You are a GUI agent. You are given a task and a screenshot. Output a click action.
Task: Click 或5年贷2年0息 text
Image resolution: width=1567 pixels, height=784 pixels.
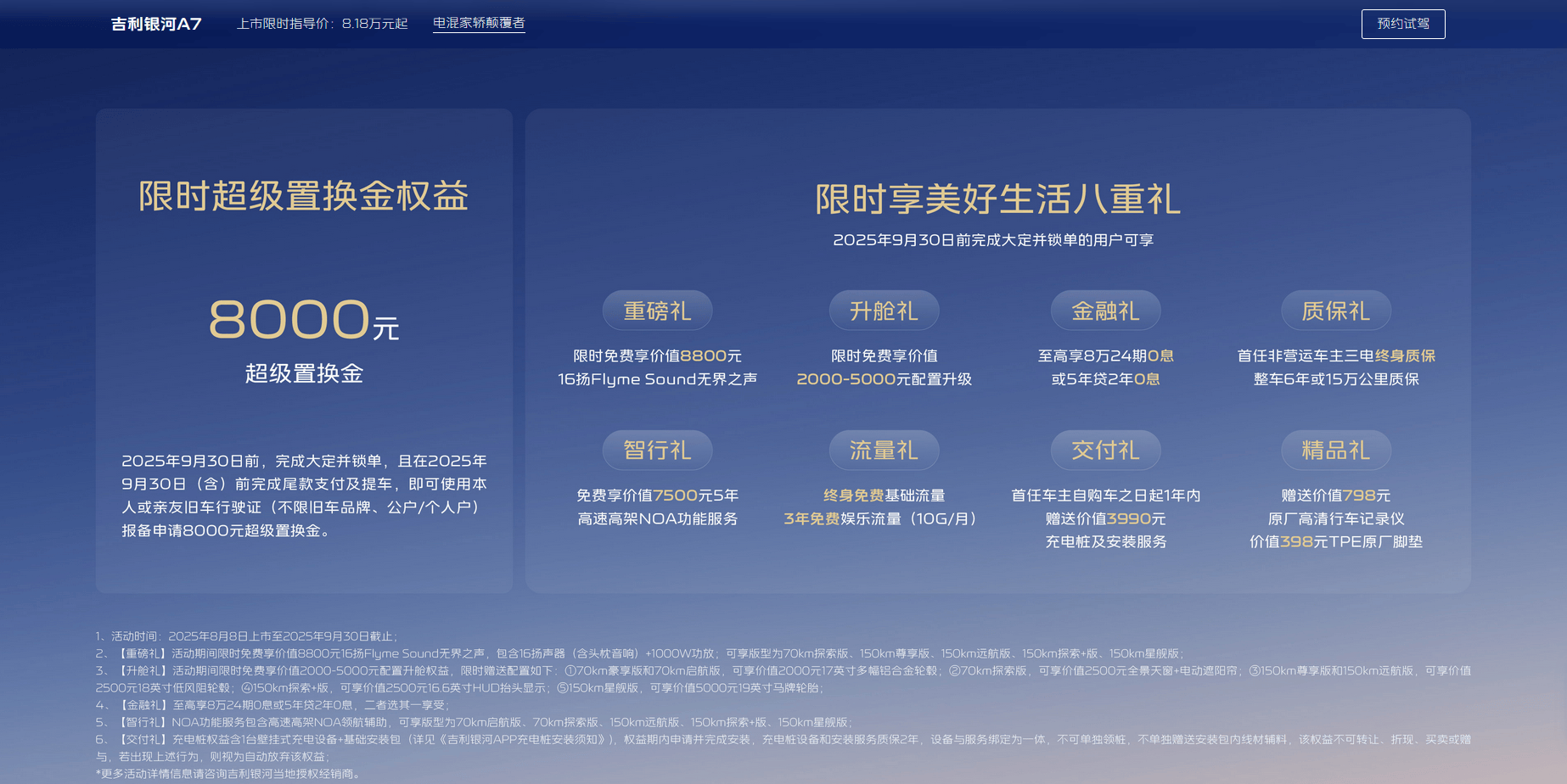1105,379
